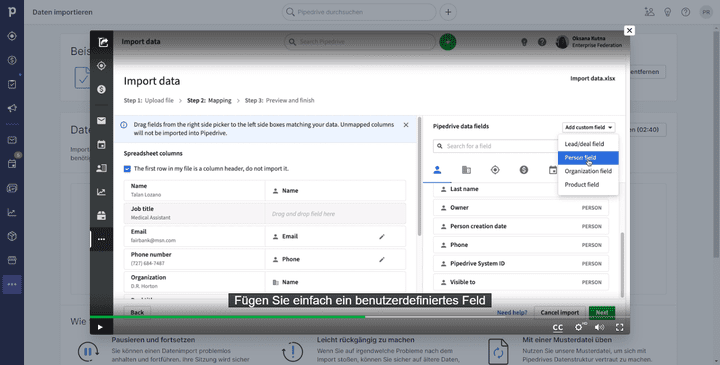Select the 'Visible to' person field
Image resolution: width=720 pixels, height=365 pixels.
521,282
